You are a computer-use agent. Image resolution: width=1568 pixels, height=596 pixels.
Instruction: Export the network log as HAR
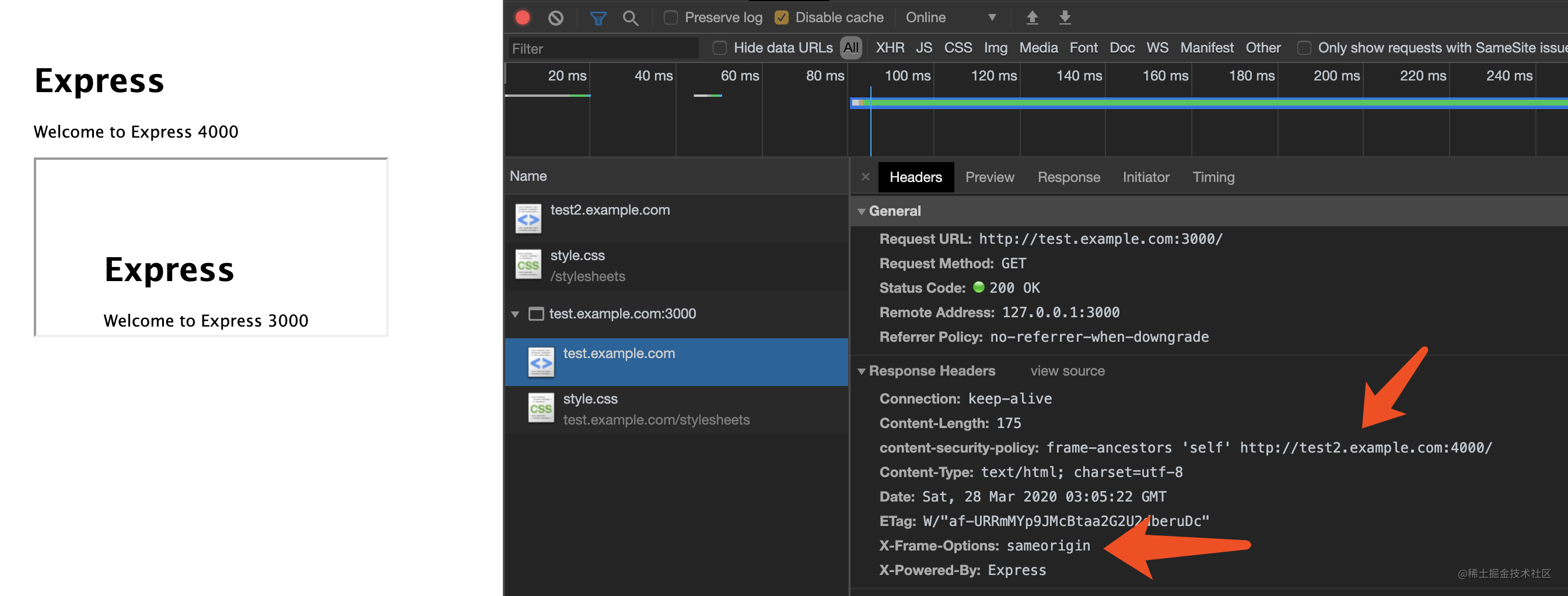coord(1065,17)
